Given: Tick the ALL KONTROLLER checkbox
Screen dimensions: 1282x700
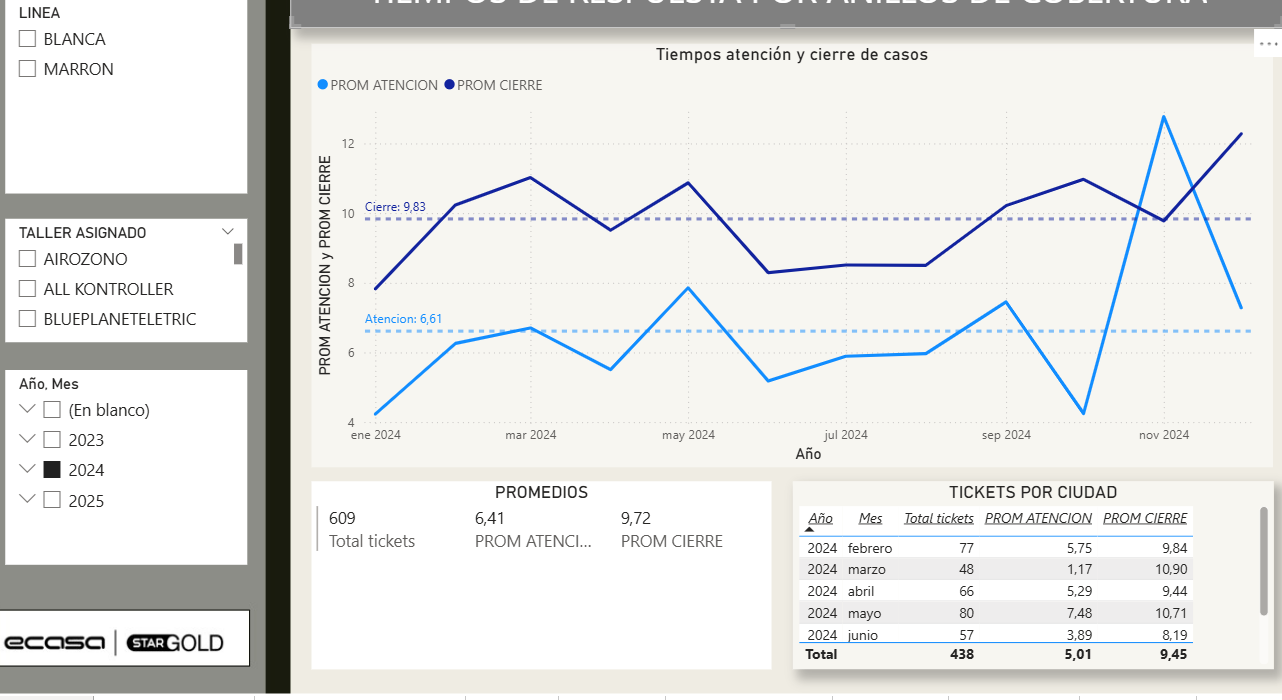Looking at the screenshot, I should [27, 289].
